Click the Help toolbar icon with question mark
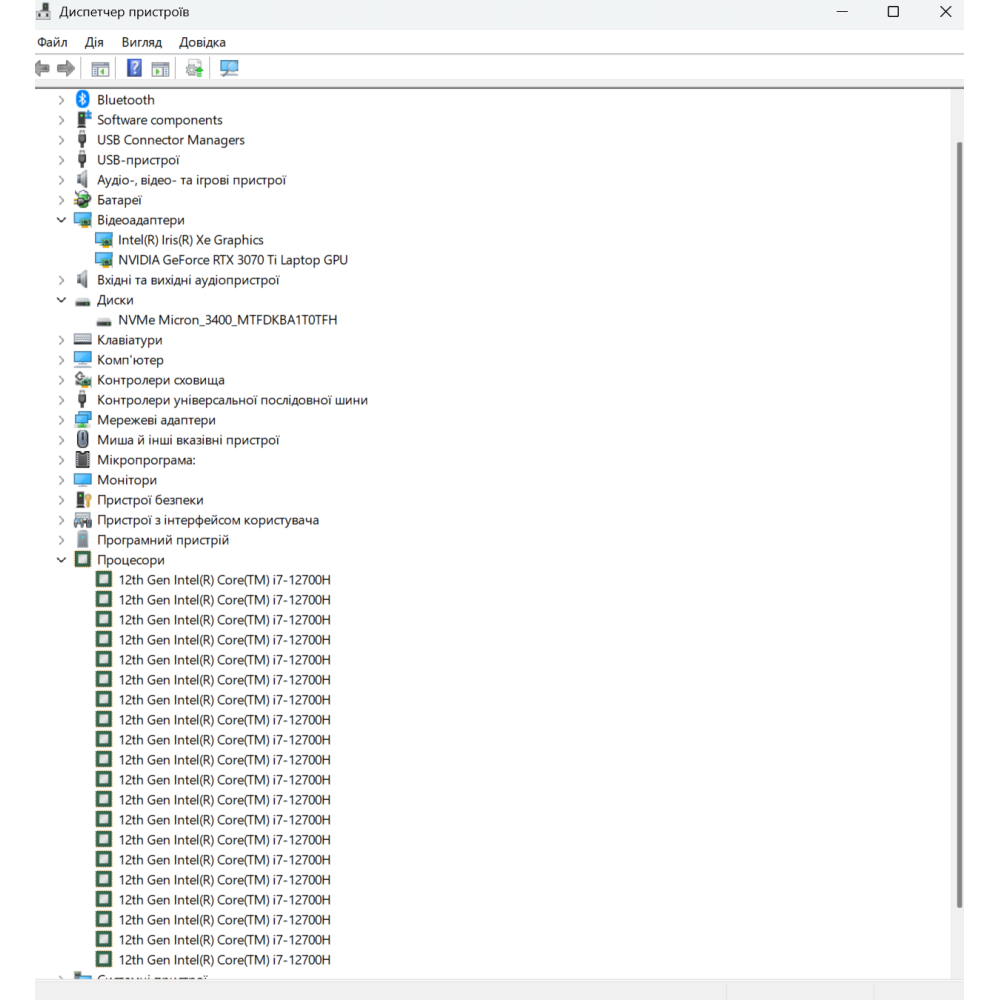 (134, 68)
